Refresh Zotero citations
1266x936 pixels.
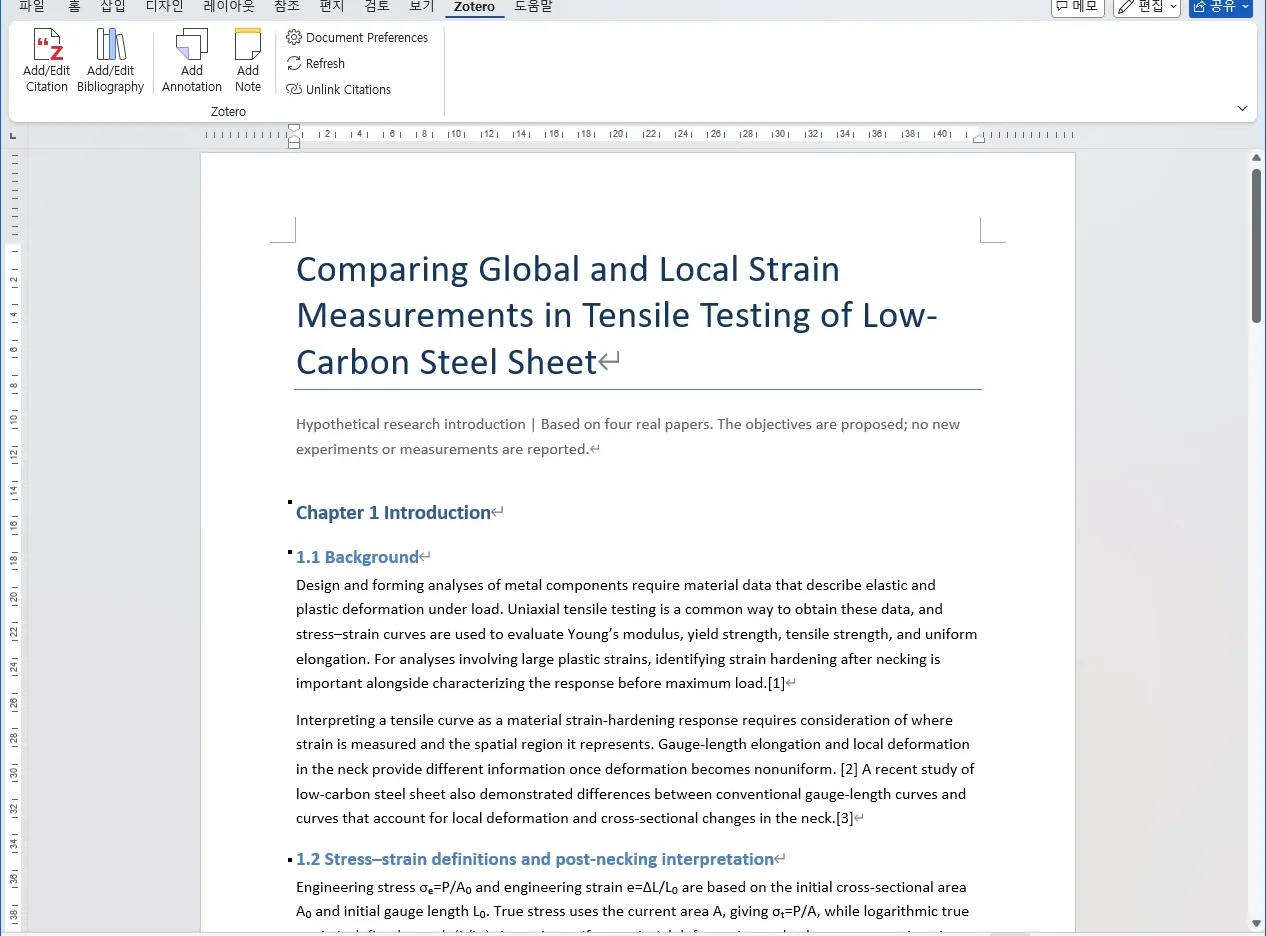pyautogui.click(x=316, y=64)
